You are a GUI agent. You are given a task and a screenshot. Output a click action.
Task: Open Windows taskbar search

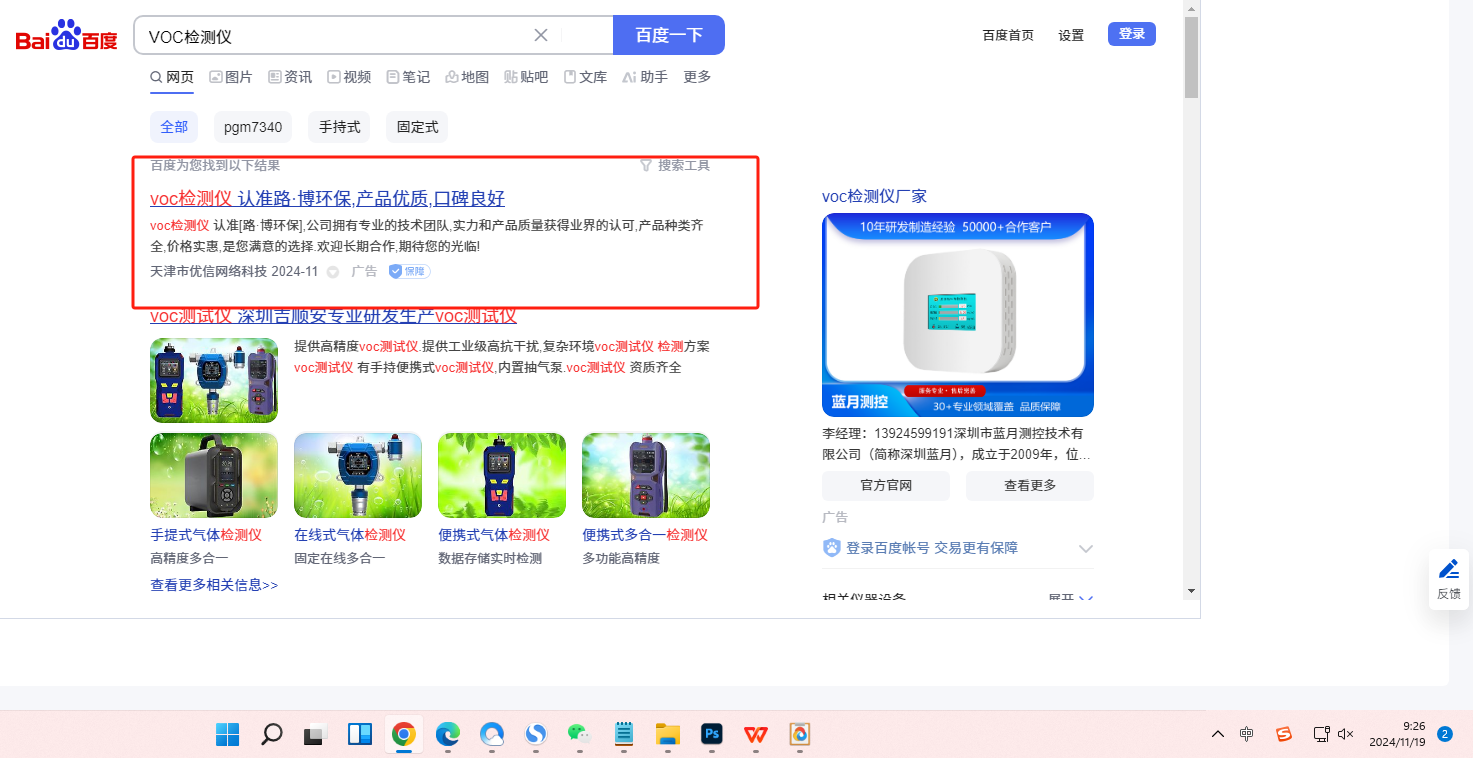point(271,735)
